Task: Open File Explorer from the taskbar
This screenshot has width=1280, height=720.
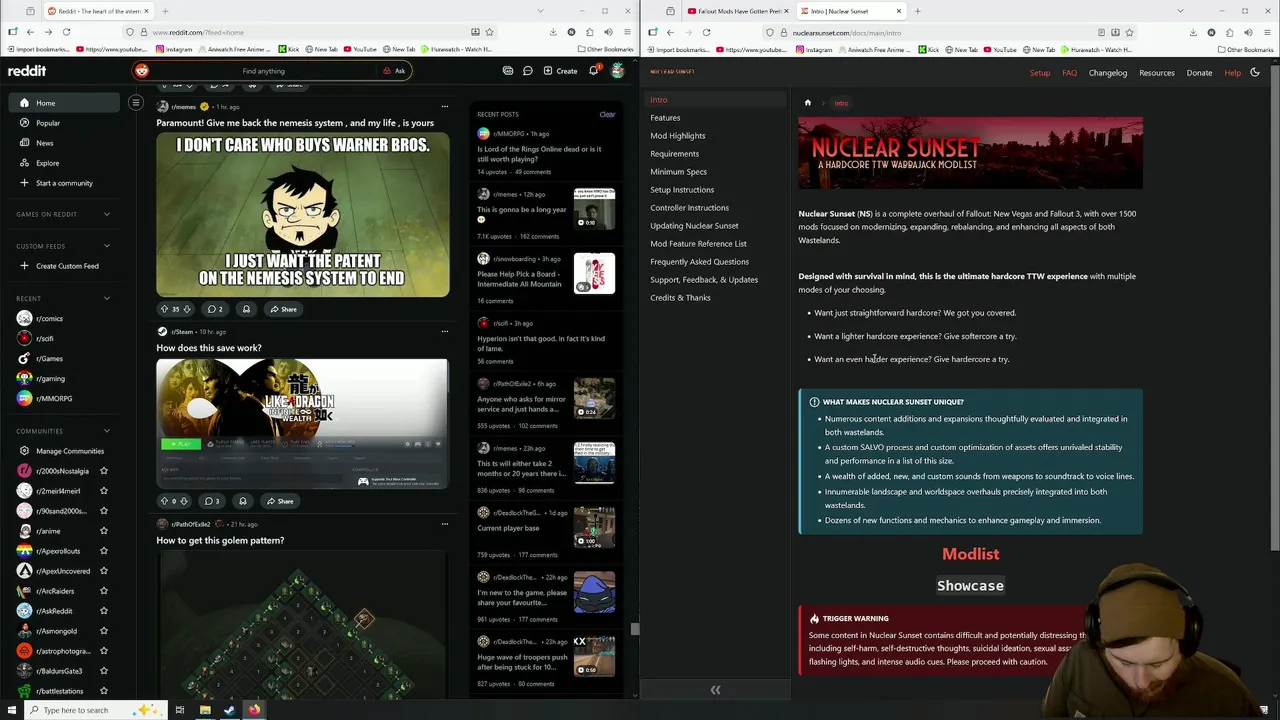Action: point(205,710)
